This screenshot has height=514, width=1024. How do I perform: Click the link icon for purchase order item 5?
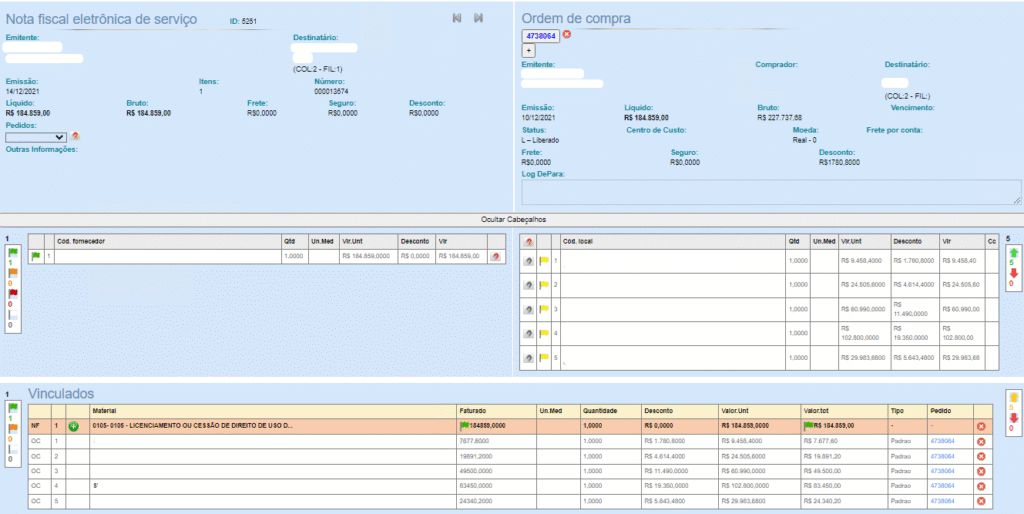[x=529, y=359]
